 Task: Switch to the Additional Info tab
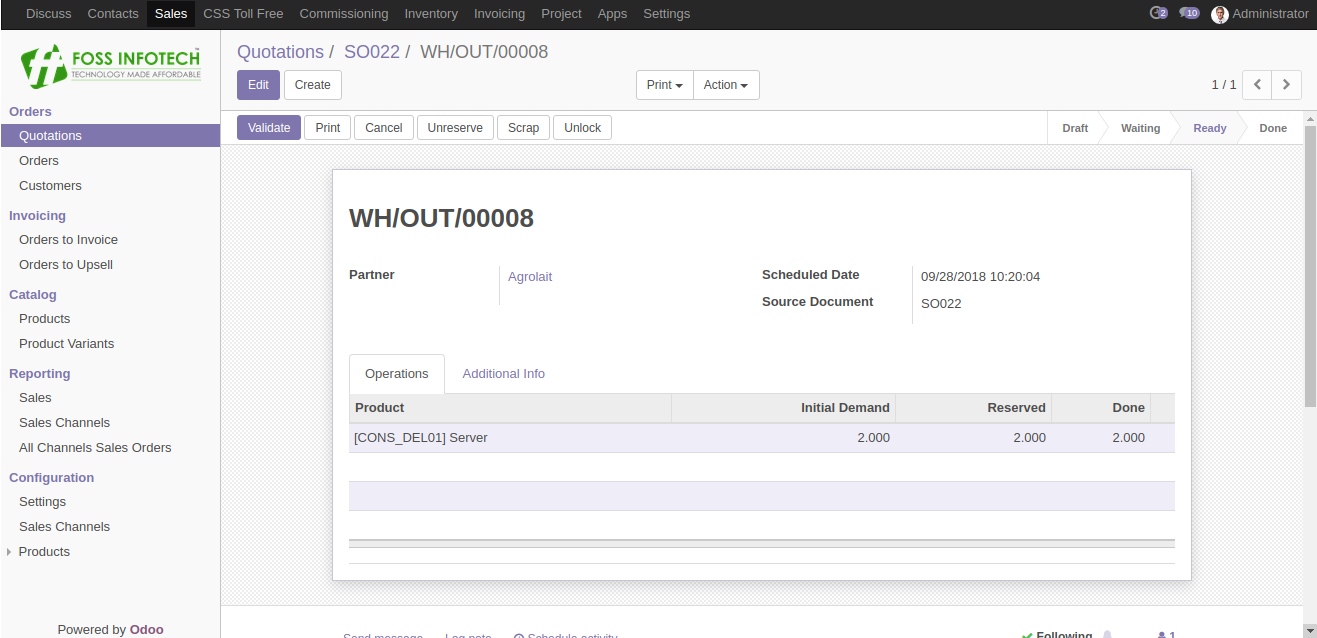pyautogui.click(x=504, y=374)
